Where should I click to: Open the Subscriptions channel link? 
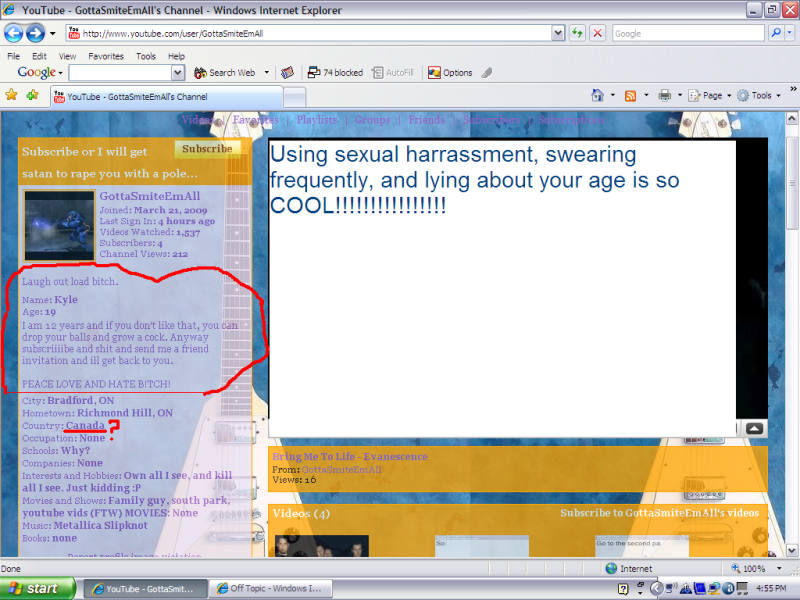[571, 120]
